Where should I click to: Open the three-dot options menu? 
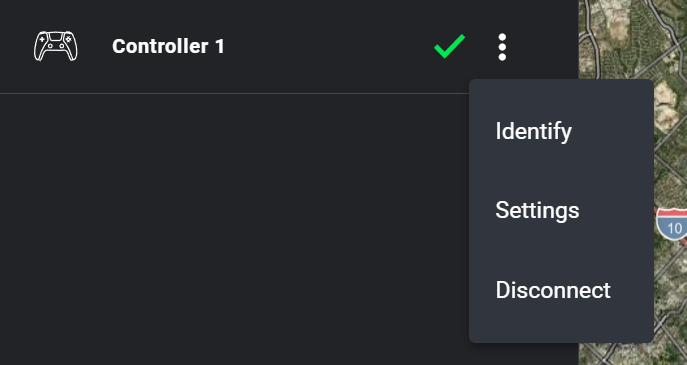point(502,47)
